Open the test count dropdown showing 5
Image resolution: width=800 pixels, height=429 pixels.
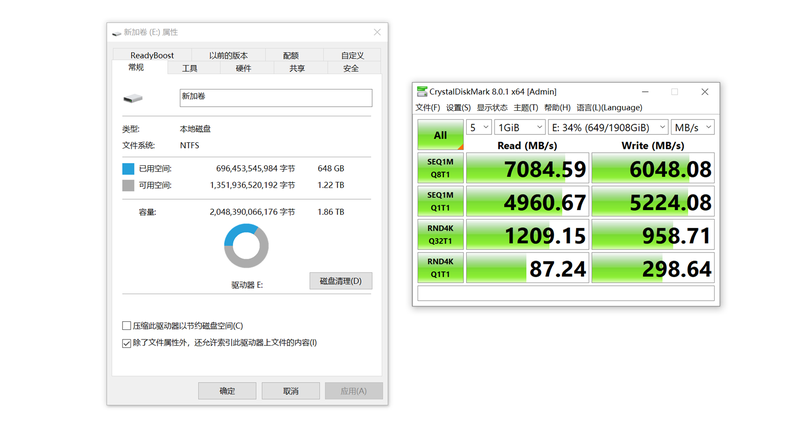coord(479,128)
